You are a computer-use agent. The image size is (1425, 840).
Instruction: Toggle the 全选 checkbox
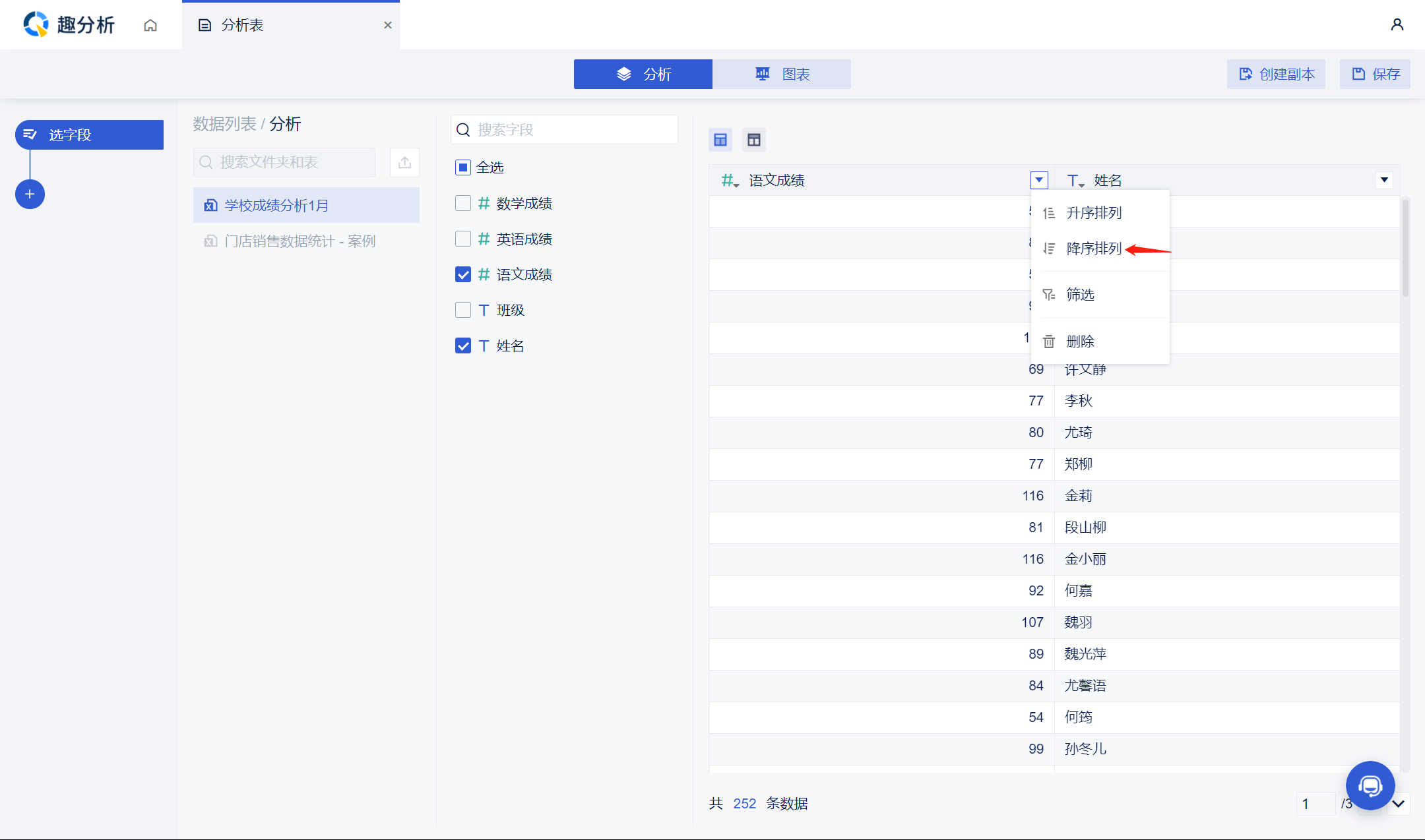(x=463, y=167)
